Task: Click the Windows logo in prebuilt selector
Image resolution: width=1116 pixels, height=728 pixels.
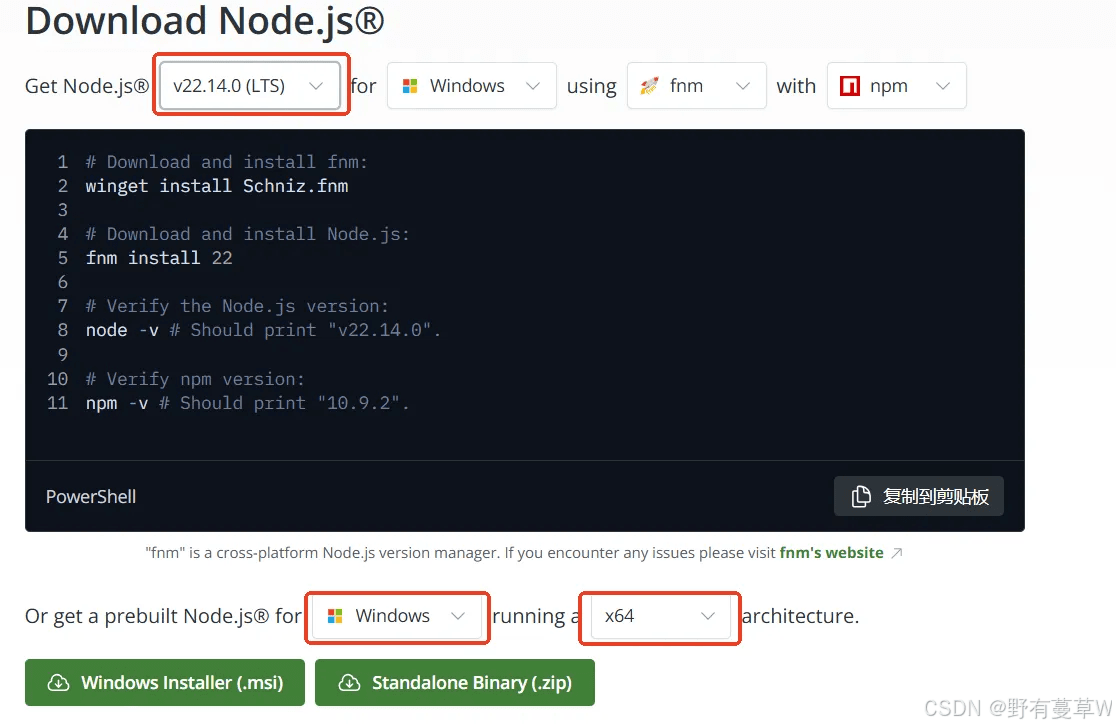Action: click(335, 616)
